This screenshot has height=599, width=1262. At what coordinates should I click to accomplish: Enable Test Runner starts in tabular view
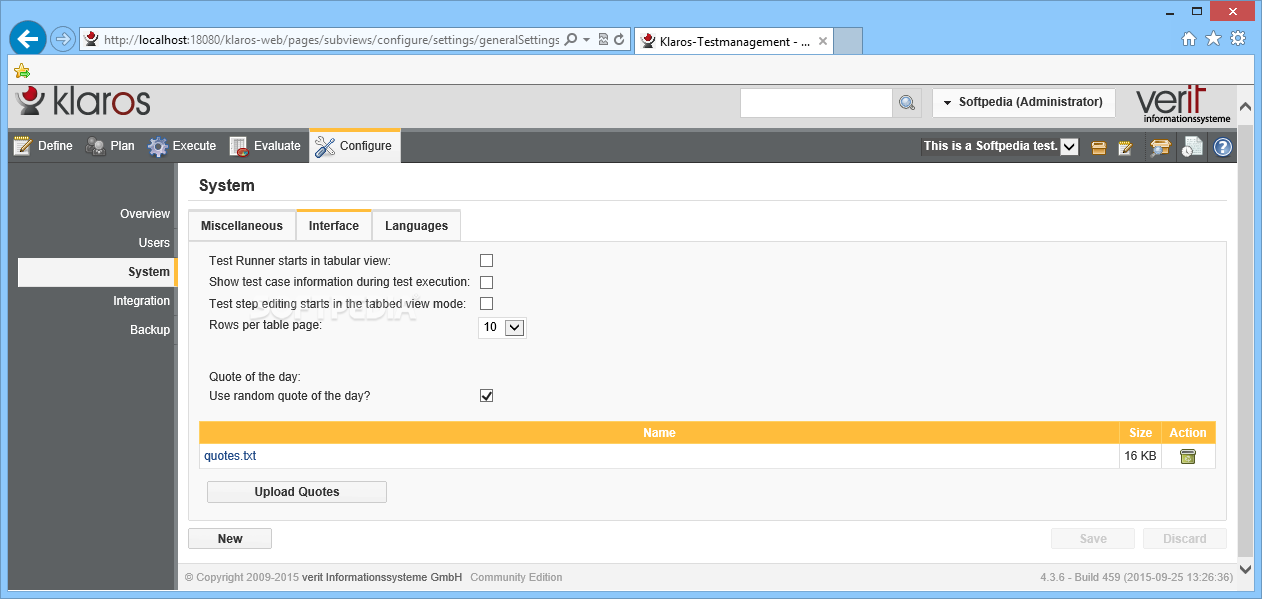click(x=486, y=261)
